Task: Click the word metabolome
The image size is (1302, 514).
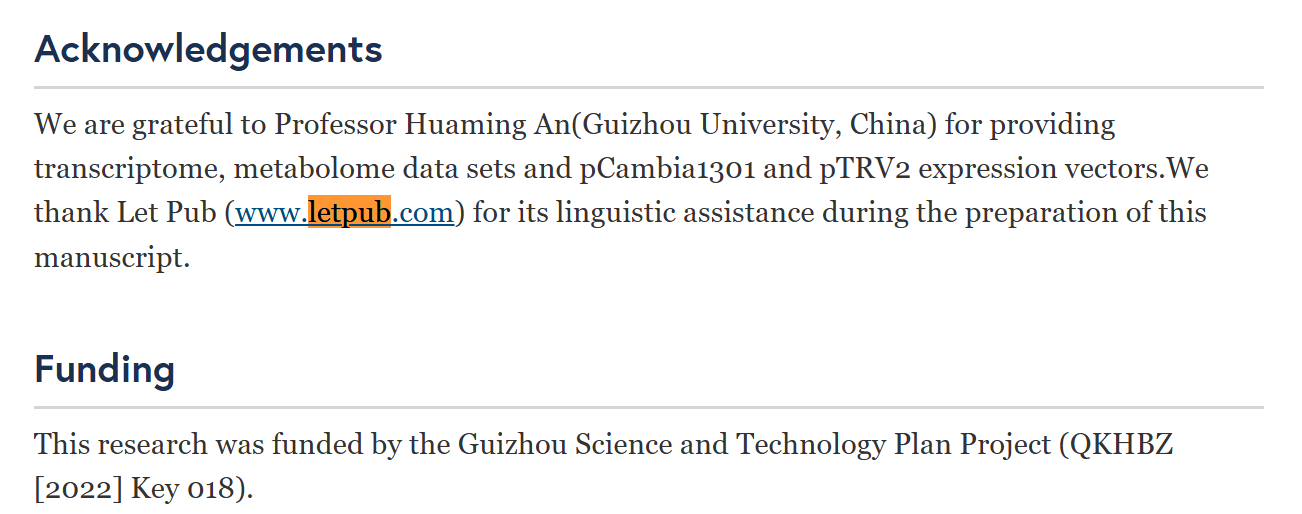Action: (x=300, y=169)
